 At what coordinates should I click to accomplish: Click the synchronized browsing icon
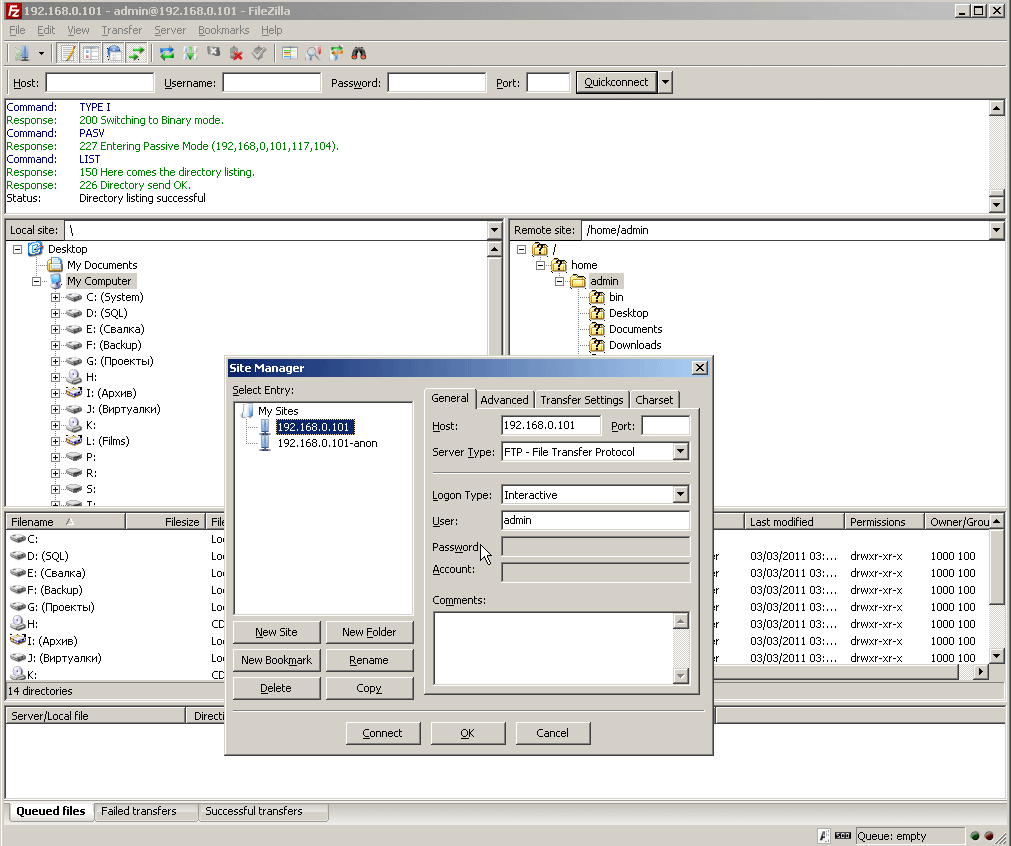336,53
